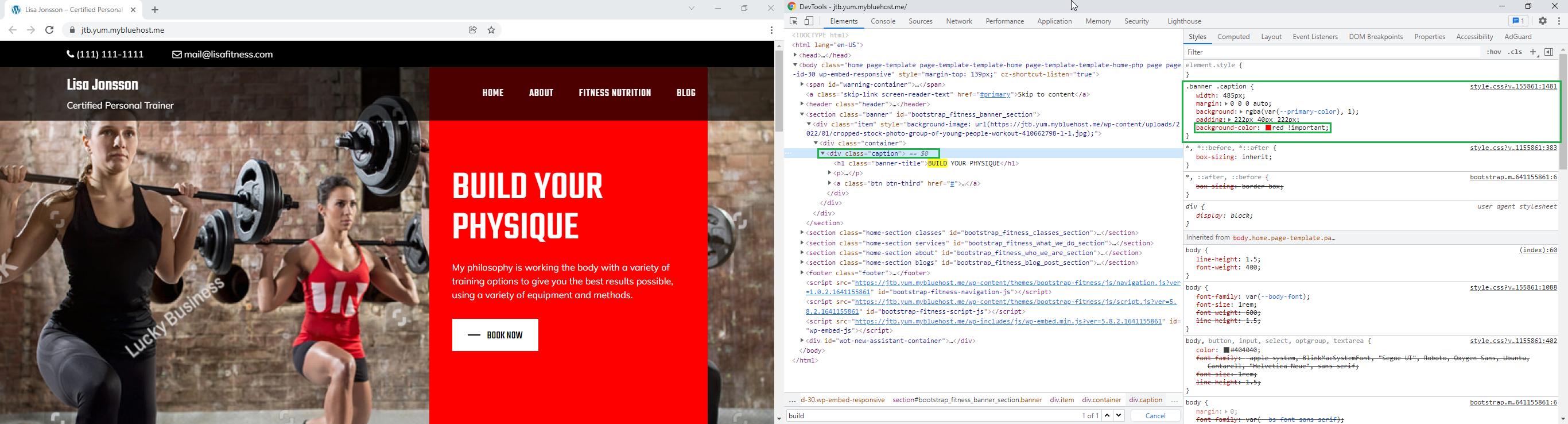Click the mail@lisafitness.com email link

point(223,55)
